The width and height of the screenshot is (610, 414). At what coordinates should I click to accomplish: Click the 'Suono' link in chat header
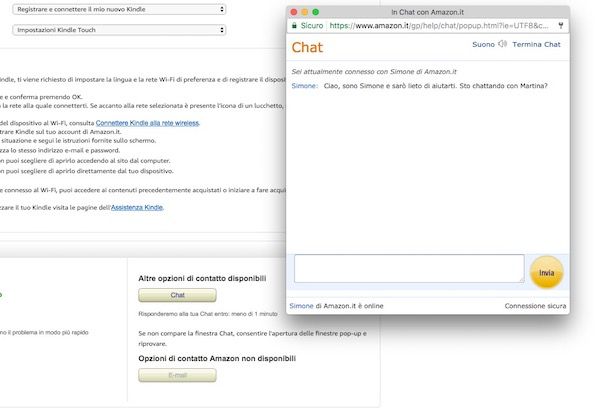click(x=483, y=44)
